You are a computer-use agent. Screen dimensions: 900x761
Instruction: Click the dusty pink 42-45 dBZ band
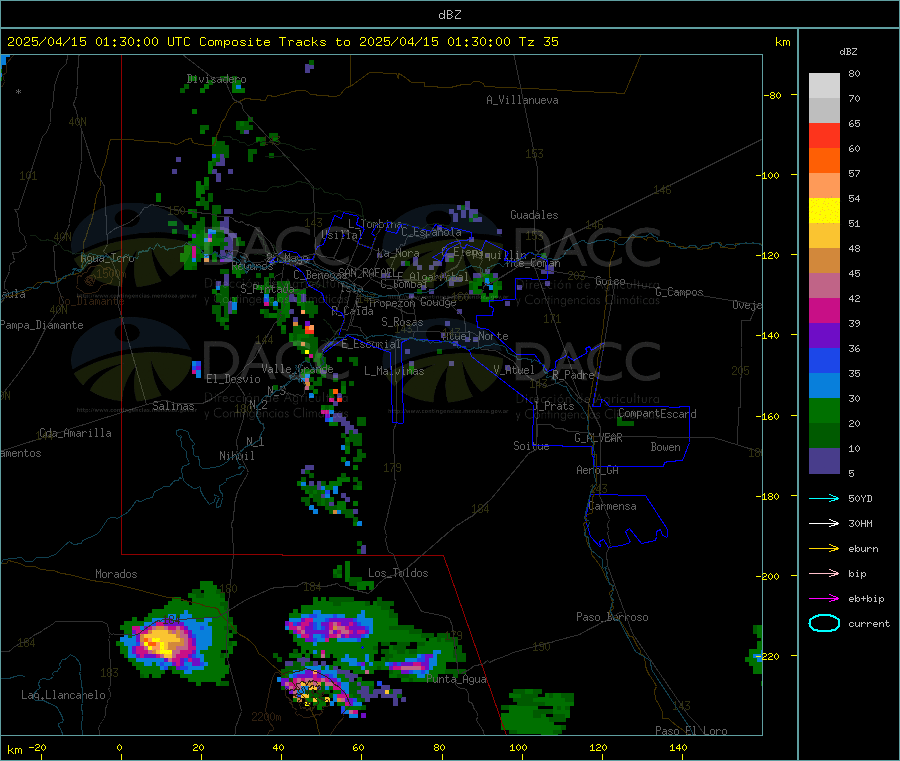[x=824, y=286]
